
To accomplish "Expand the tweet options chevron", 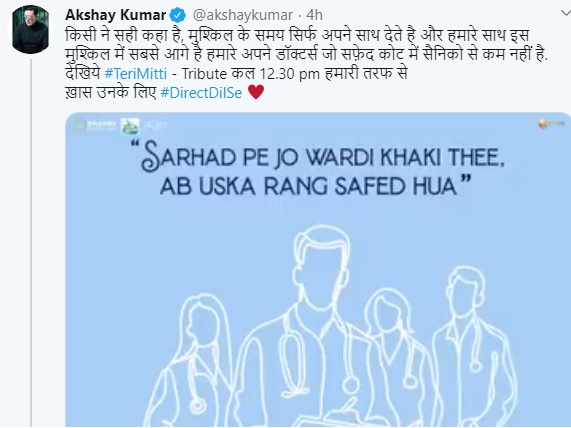I will pyautogui.click(x=566, y=14).
